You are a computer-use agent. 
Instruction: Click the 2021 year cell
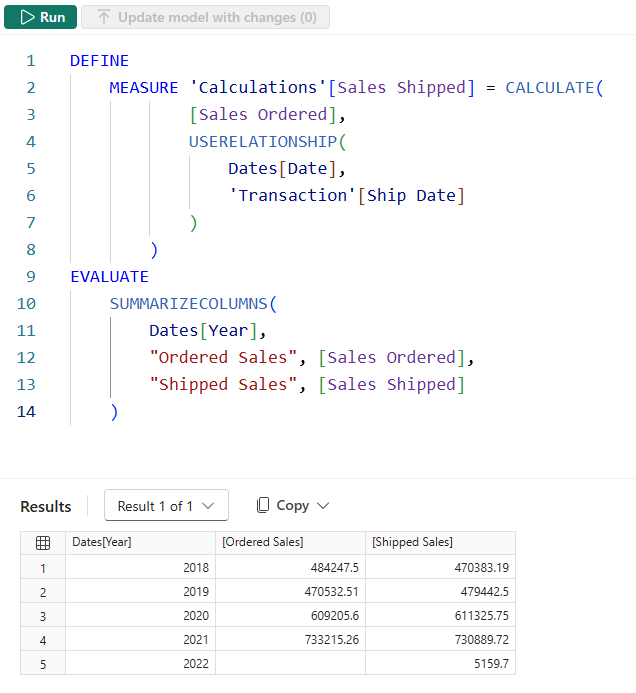tap(141, 639)
